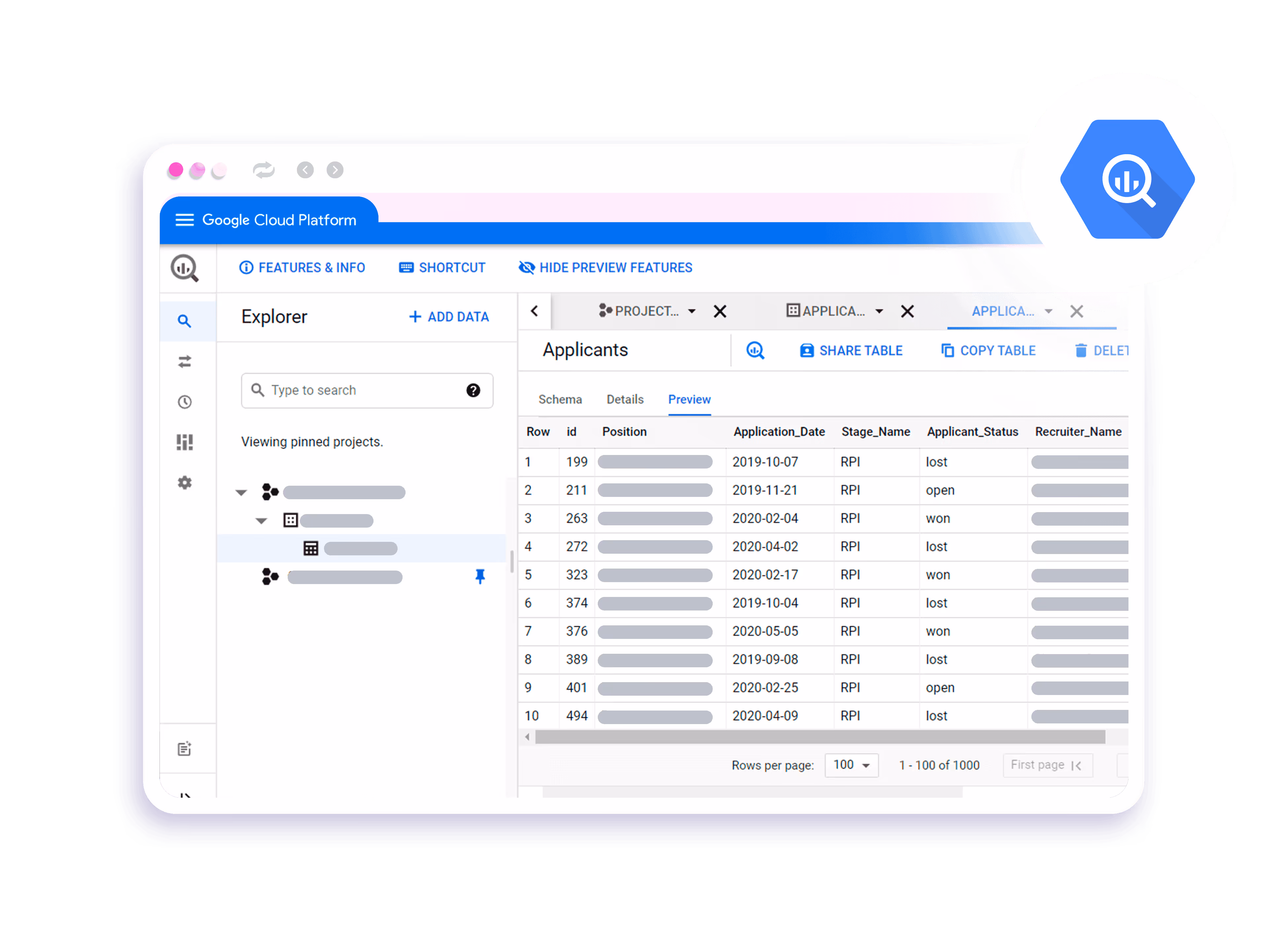The image size is (1288, 941).
Task: Collapse the first pinned project tree
Action: (x=241, y=492)
